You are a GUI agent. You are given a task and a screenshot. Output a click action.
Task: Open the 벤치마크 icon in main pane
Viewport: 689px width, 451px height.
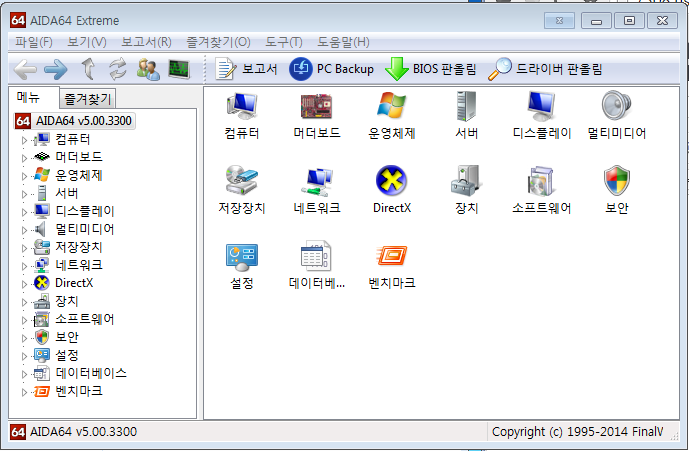[x=392, y=256]
